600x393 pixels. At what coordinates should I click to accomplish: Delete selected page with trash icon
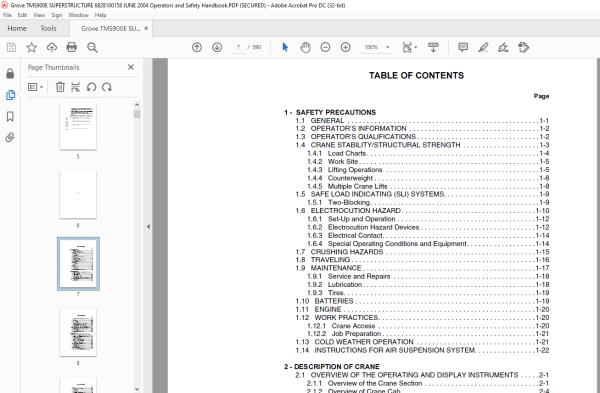60,87
